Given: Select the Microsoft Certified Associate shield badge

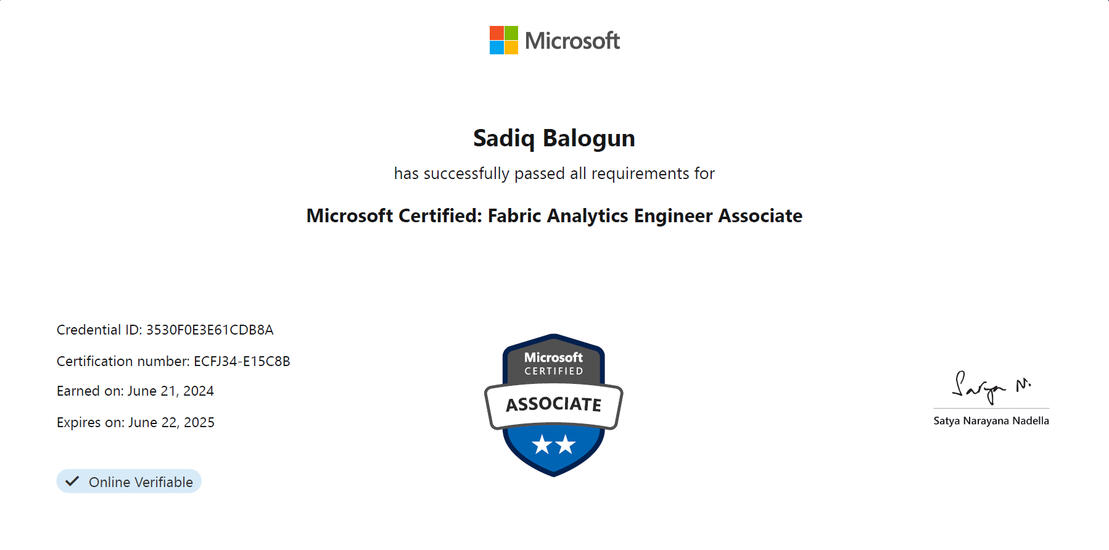Looking at the screenshot, I should [554, 405].
